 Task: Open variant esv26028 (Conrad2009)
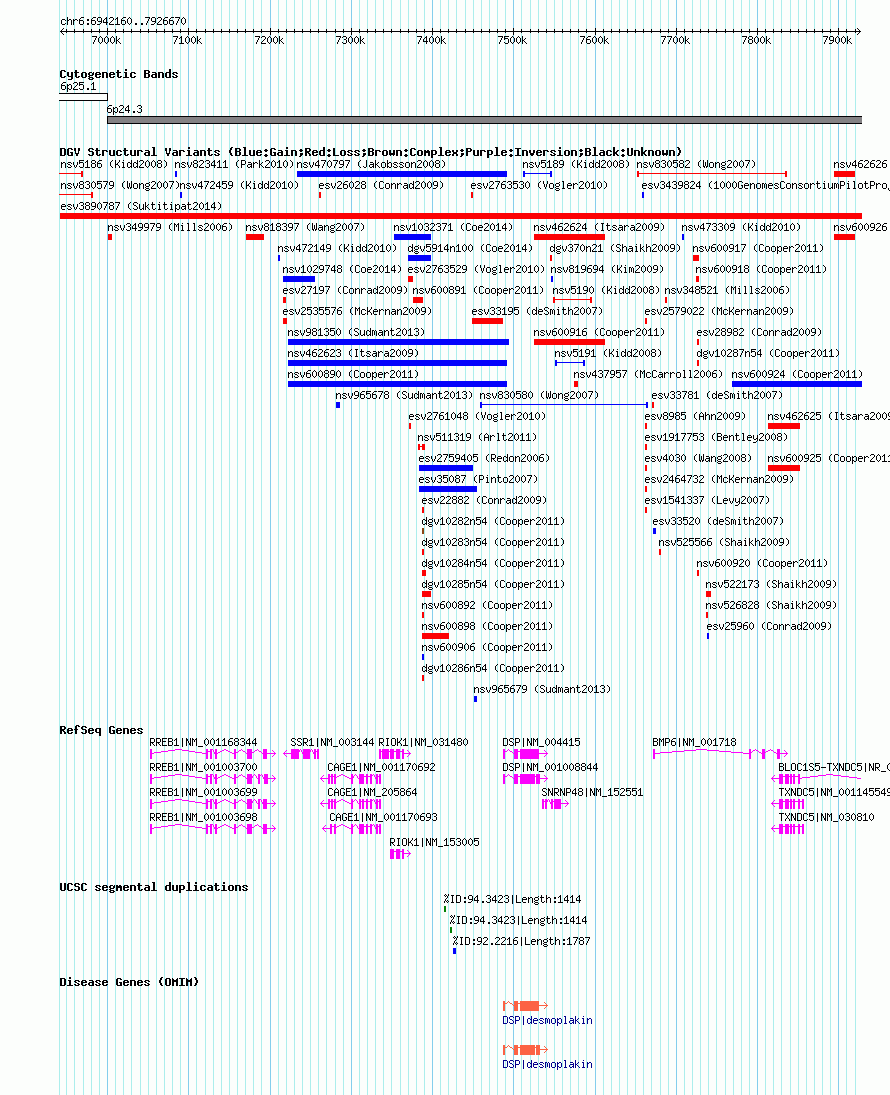pyautogui.click(x=381, y=186)
